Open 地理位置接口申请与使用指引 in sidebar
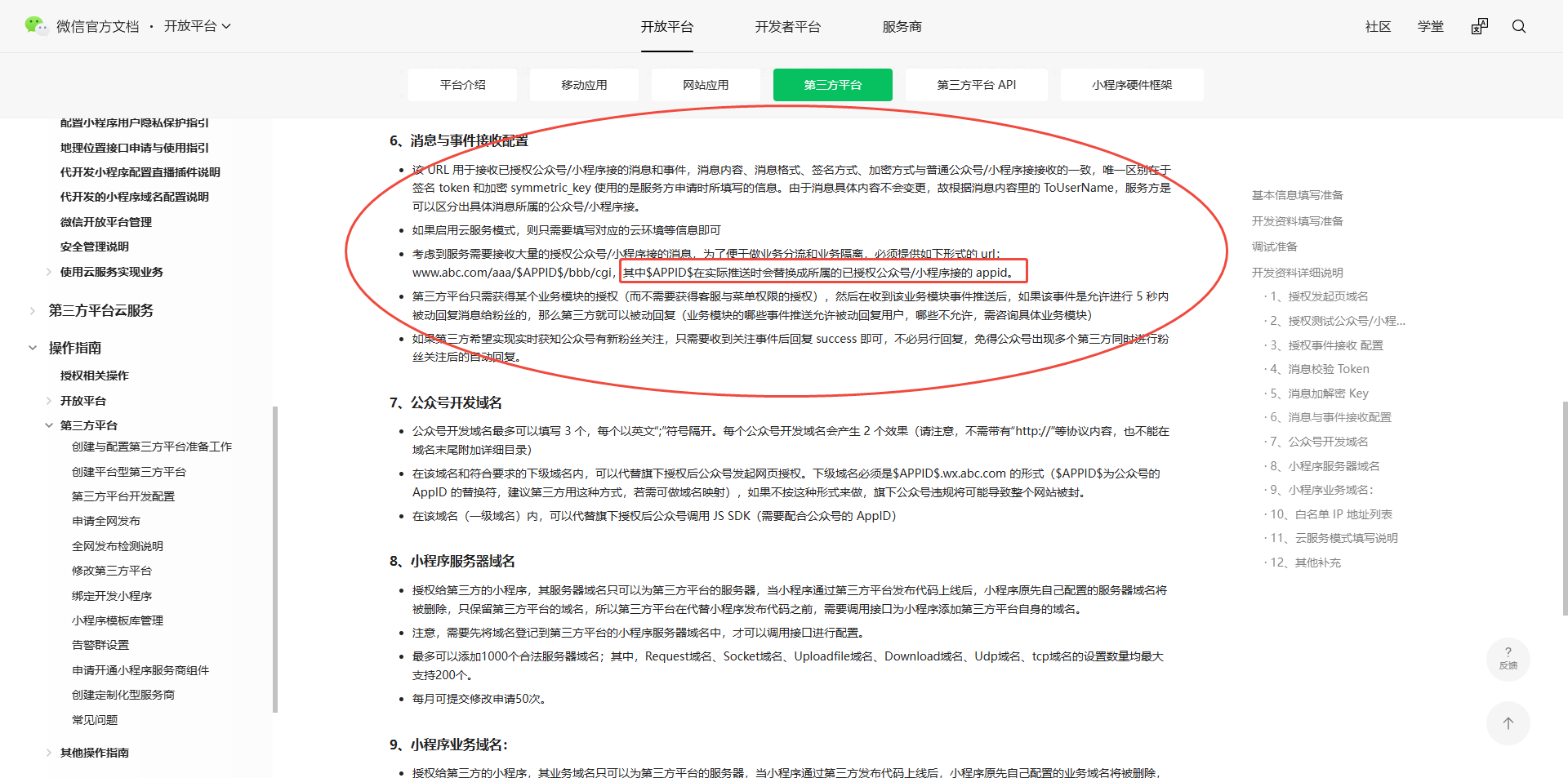1568x778 pixels. click(x=135, y=148)
